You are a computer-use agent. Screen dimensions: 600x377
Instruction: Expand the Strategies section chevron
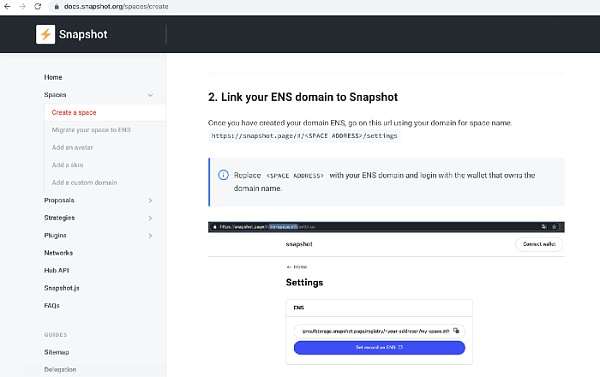click(x=150, y=218)
